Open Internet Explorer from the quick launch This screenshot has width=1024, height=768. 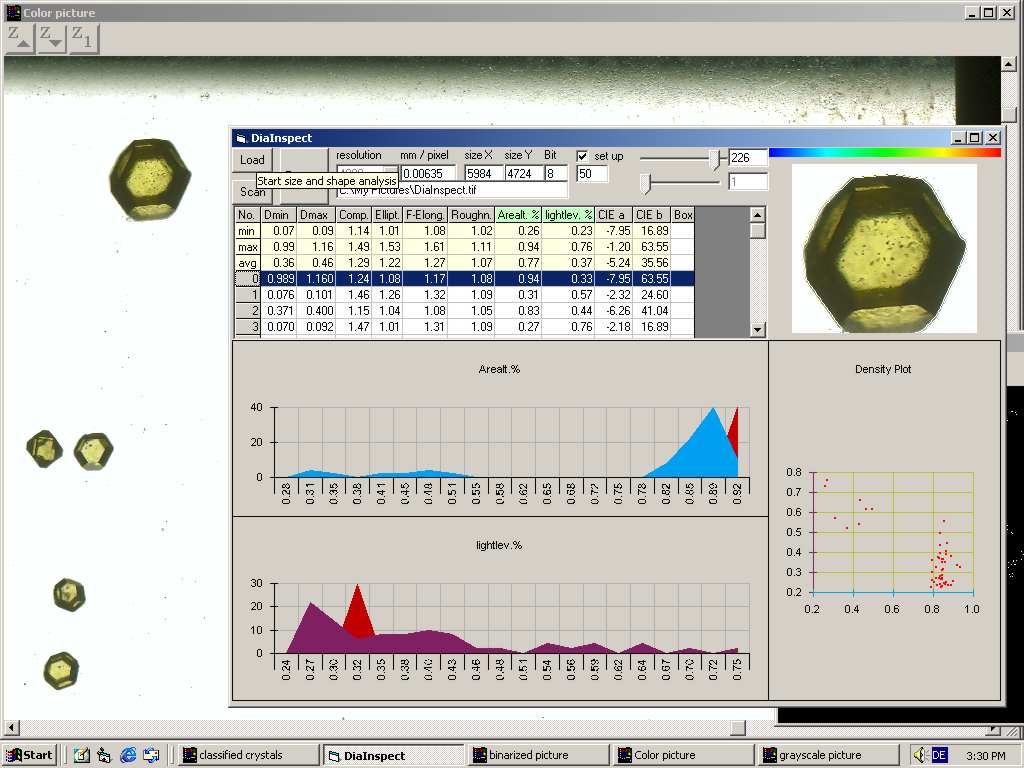pyautogui.click(x=128, y=755)
